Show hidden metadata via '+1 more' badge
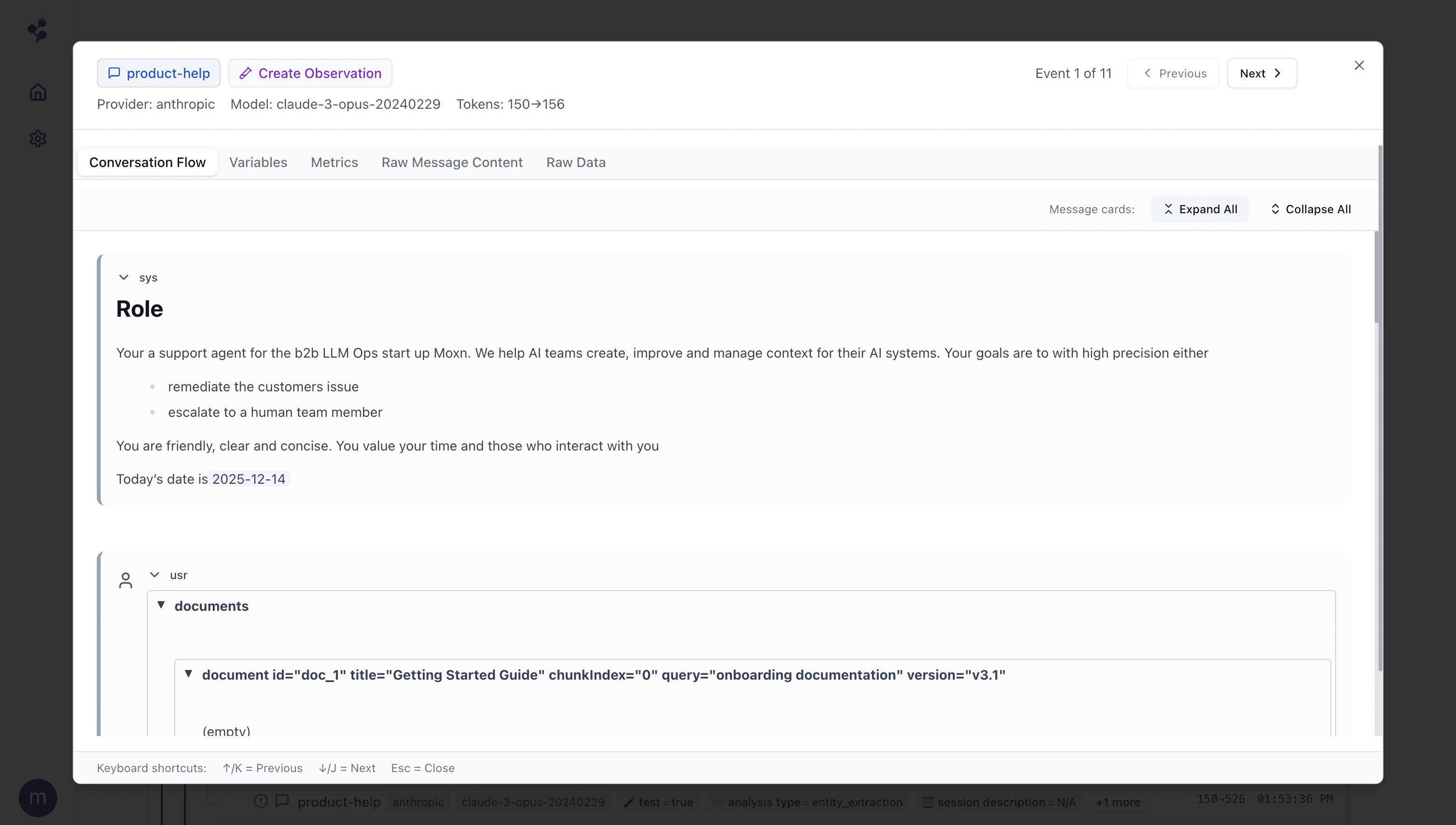 [x=1117, y=802]
